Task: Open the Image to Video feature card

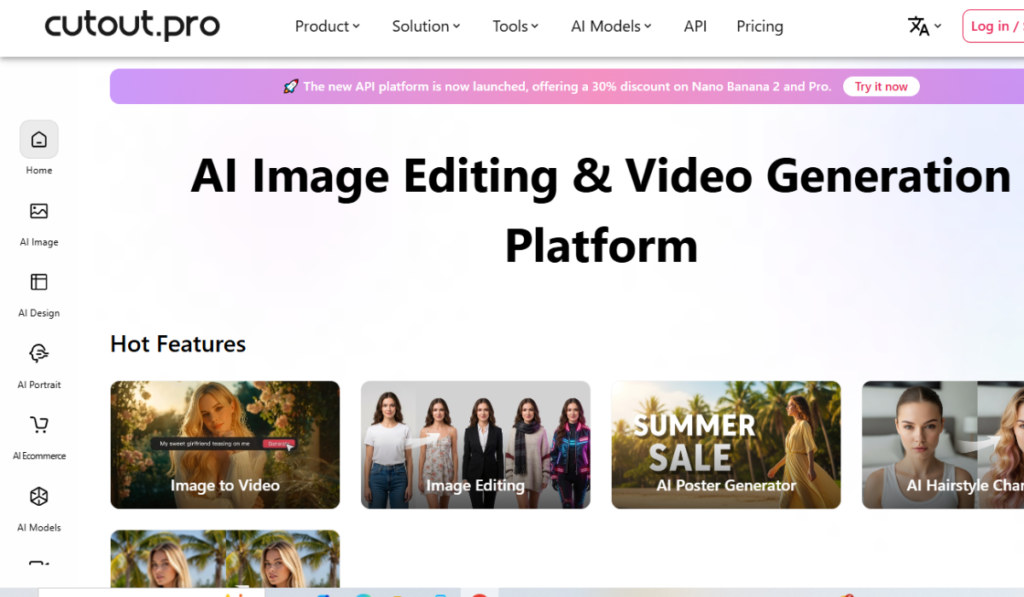Action: (225, 445)
